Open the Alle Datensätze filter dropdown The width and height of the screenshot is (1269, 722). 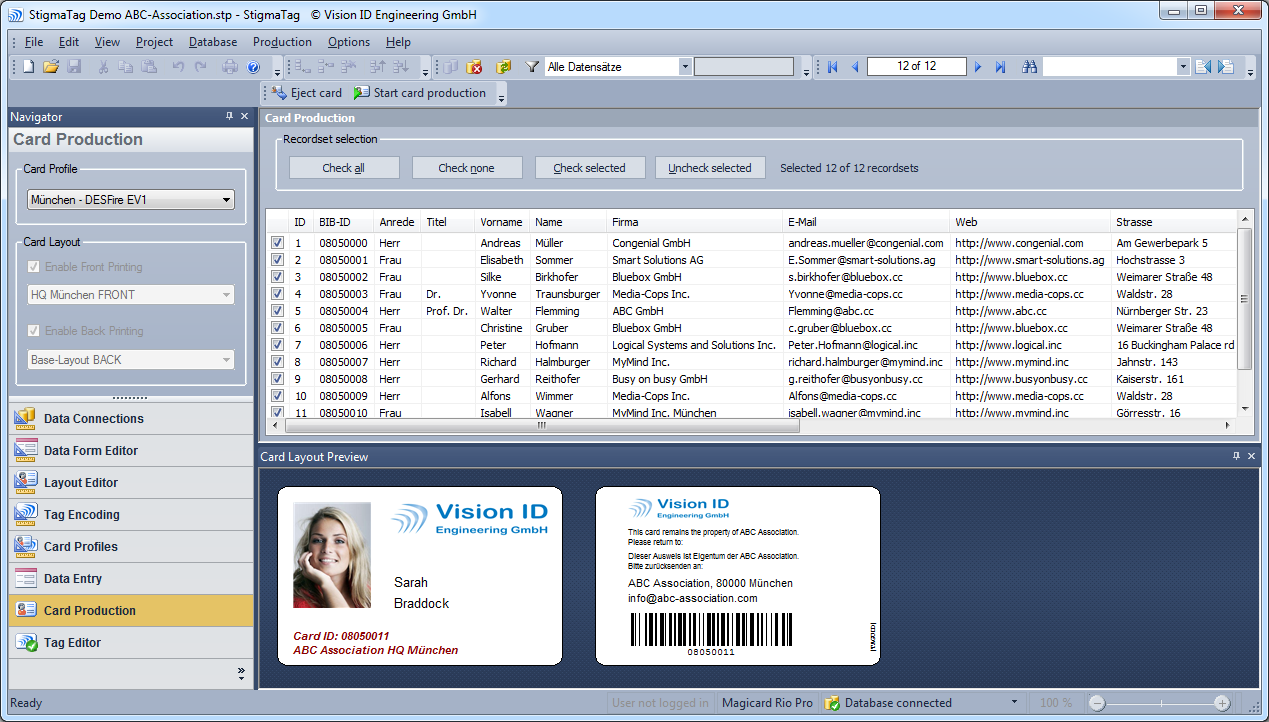[685, 67]
